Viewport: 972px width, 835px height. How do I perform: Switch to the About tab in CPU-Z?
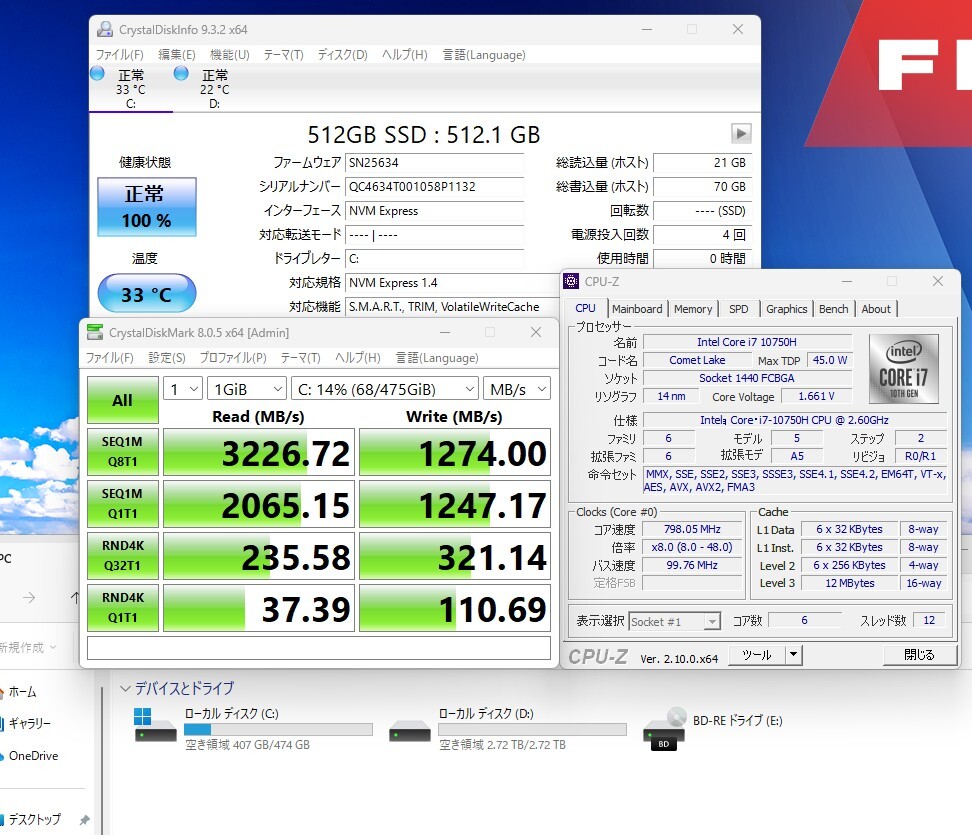(875, 309)
